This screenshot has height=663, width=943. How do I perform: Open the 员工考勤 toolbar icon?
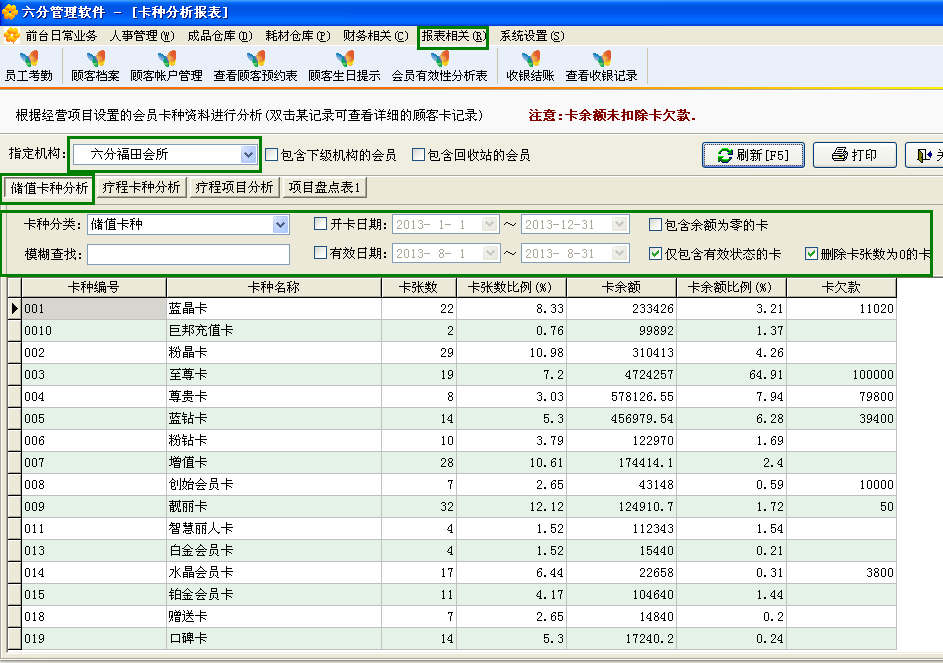click(x=28, y=66)
